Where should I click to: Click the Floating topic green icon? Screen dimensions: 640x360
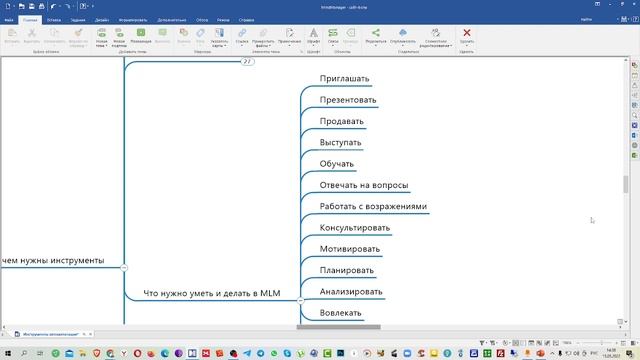click(141, 33)
